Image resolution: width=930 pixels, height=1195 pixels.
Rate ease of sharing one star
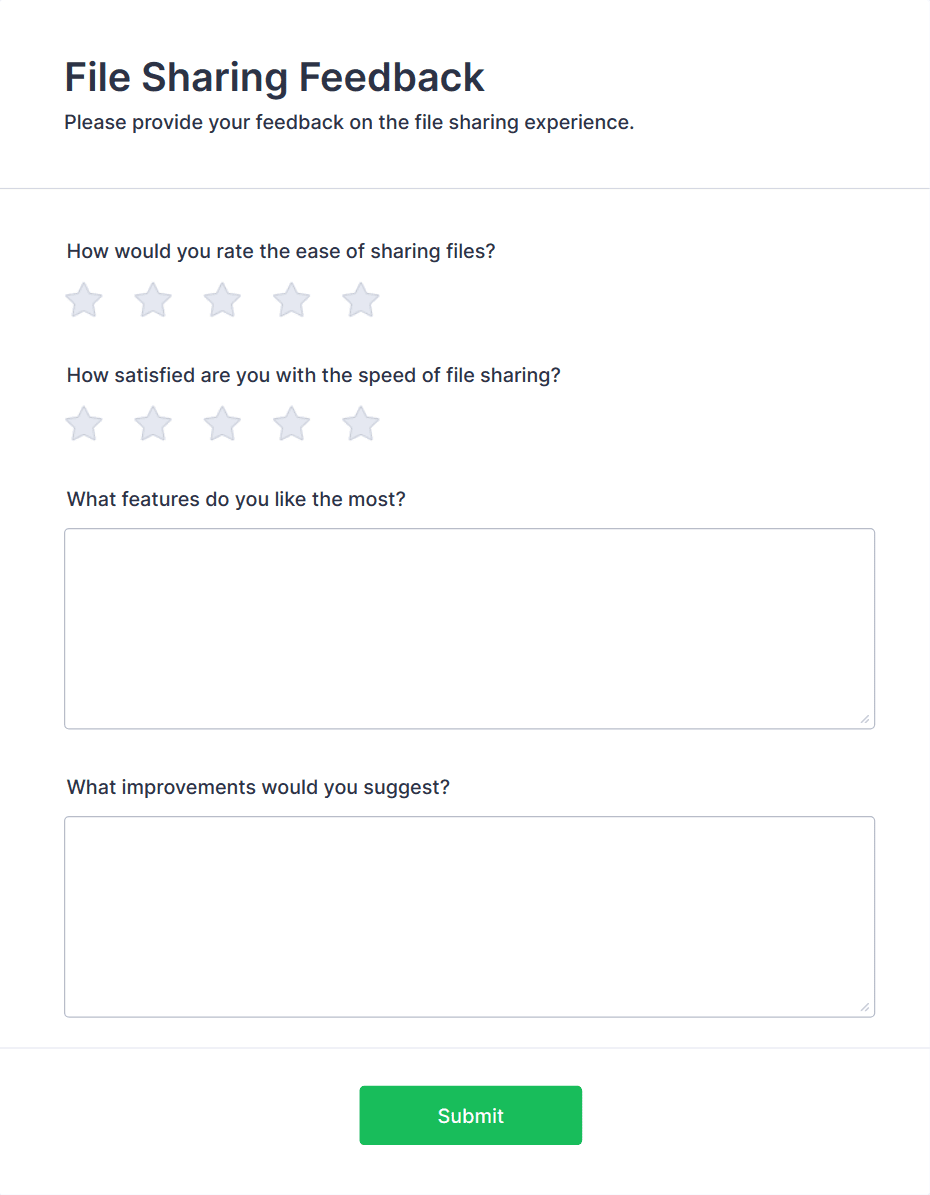pos(84,300)
